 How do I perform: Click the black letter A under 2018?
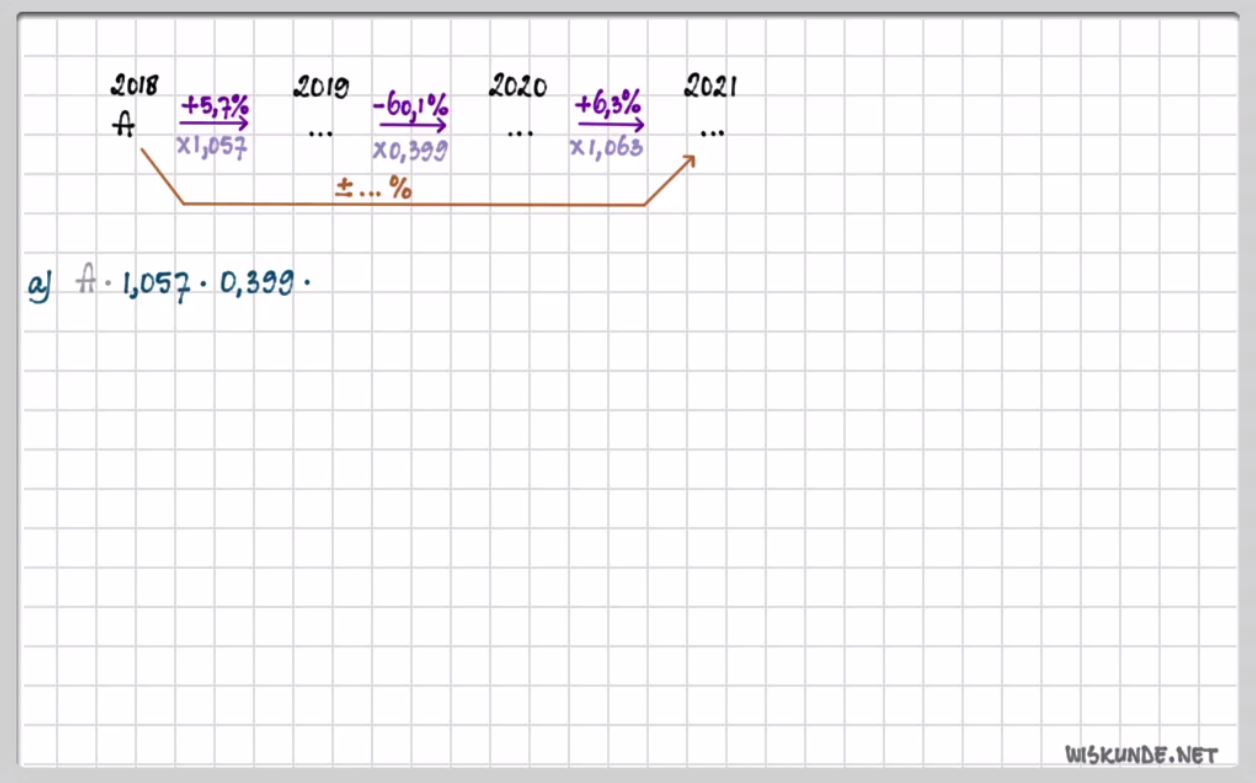coord(123,126)
